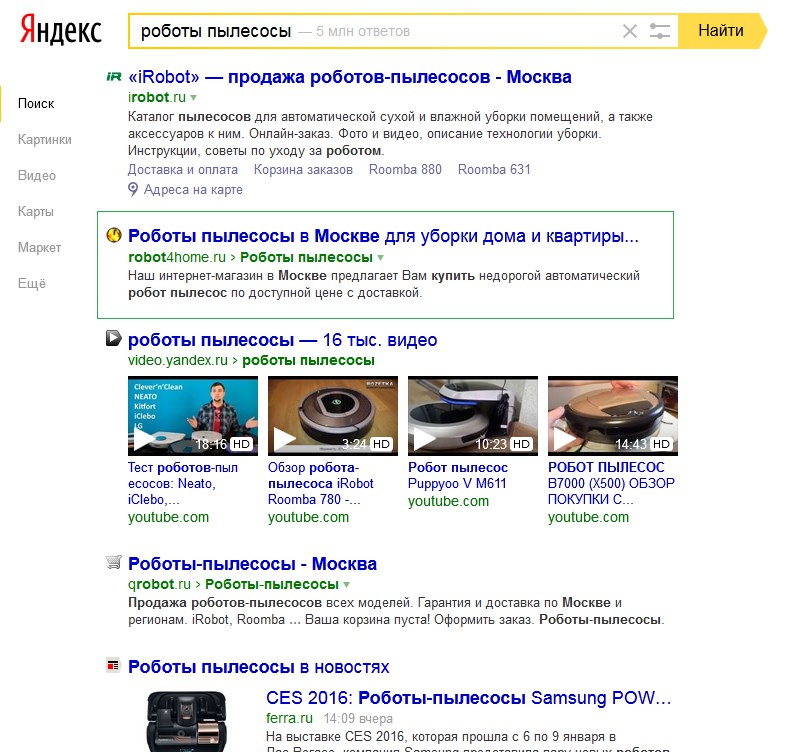The width and height of the screenshot is (800, 752).
Task: Play the 3:24 Roomba video thumbnail
Action: coord(333,416)
